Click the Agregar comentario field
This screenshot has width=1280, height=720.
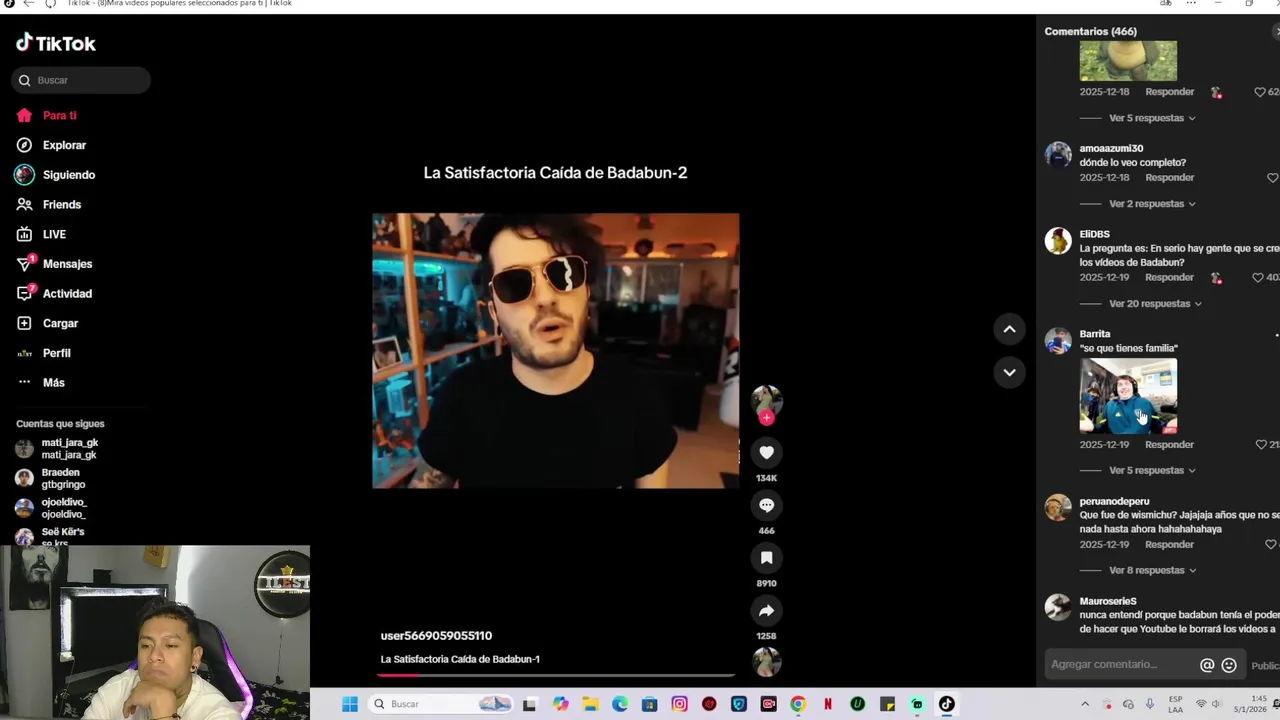(1122, 665)
